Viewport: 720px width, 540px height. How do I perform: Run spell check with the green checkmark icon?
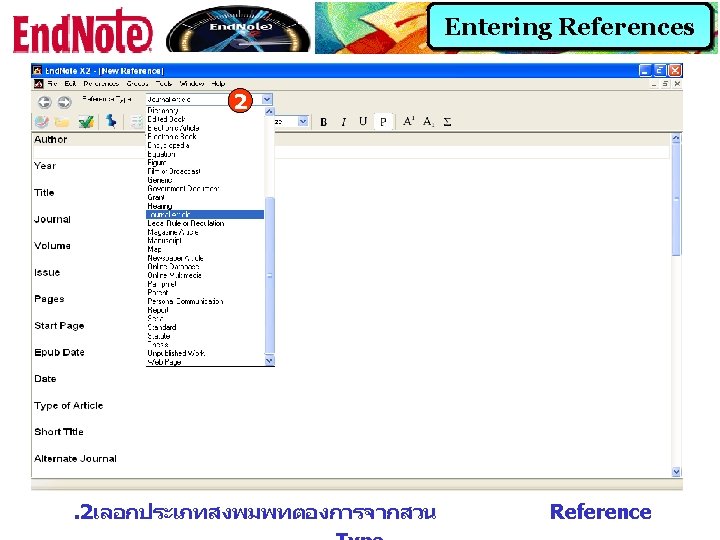tap(86, 122)
